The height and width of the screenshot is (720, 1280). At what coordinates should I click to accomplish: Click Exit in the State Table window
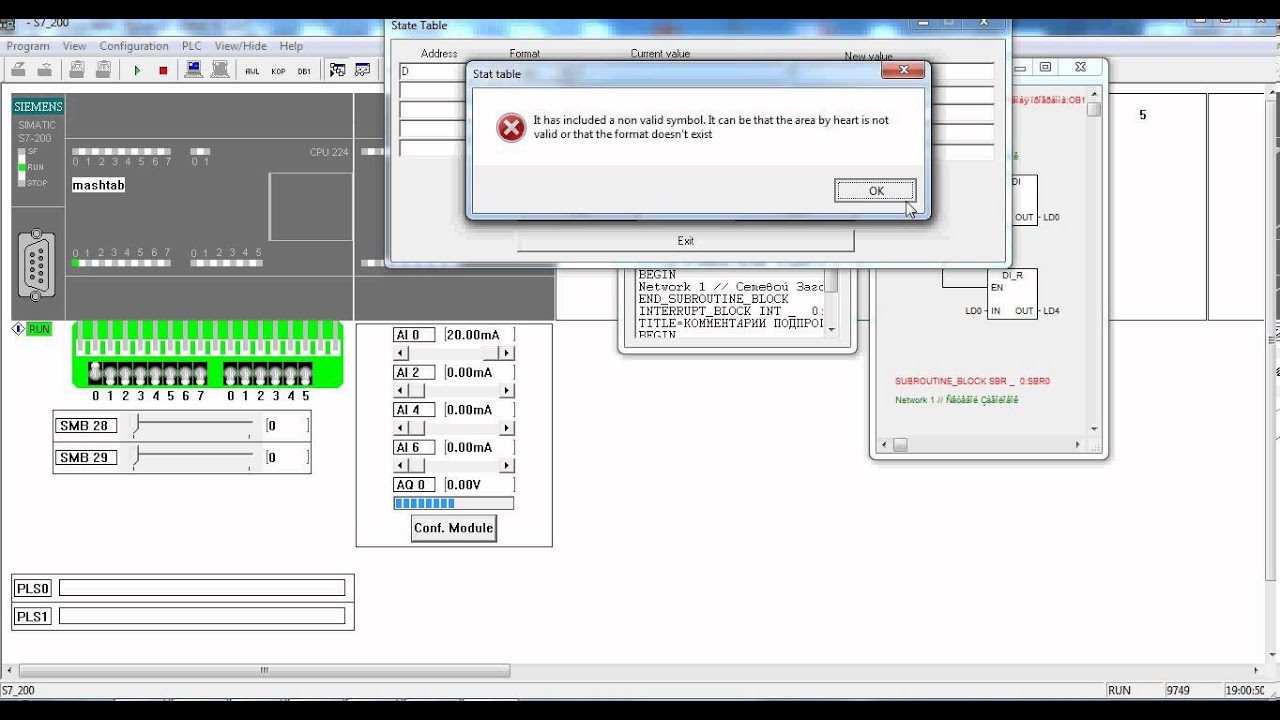pos(685,241)
